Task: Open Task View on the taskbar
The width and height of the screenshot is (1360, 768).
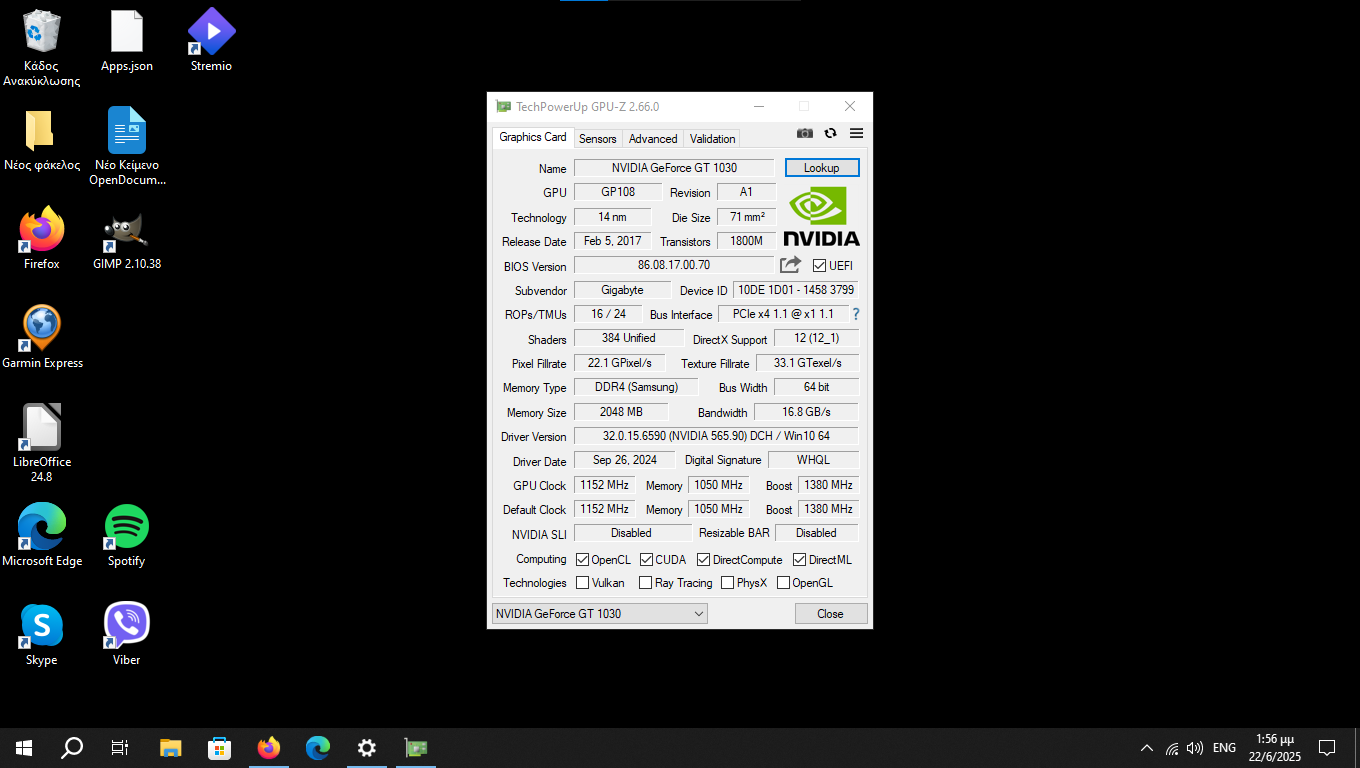Action: coord(120,748)
